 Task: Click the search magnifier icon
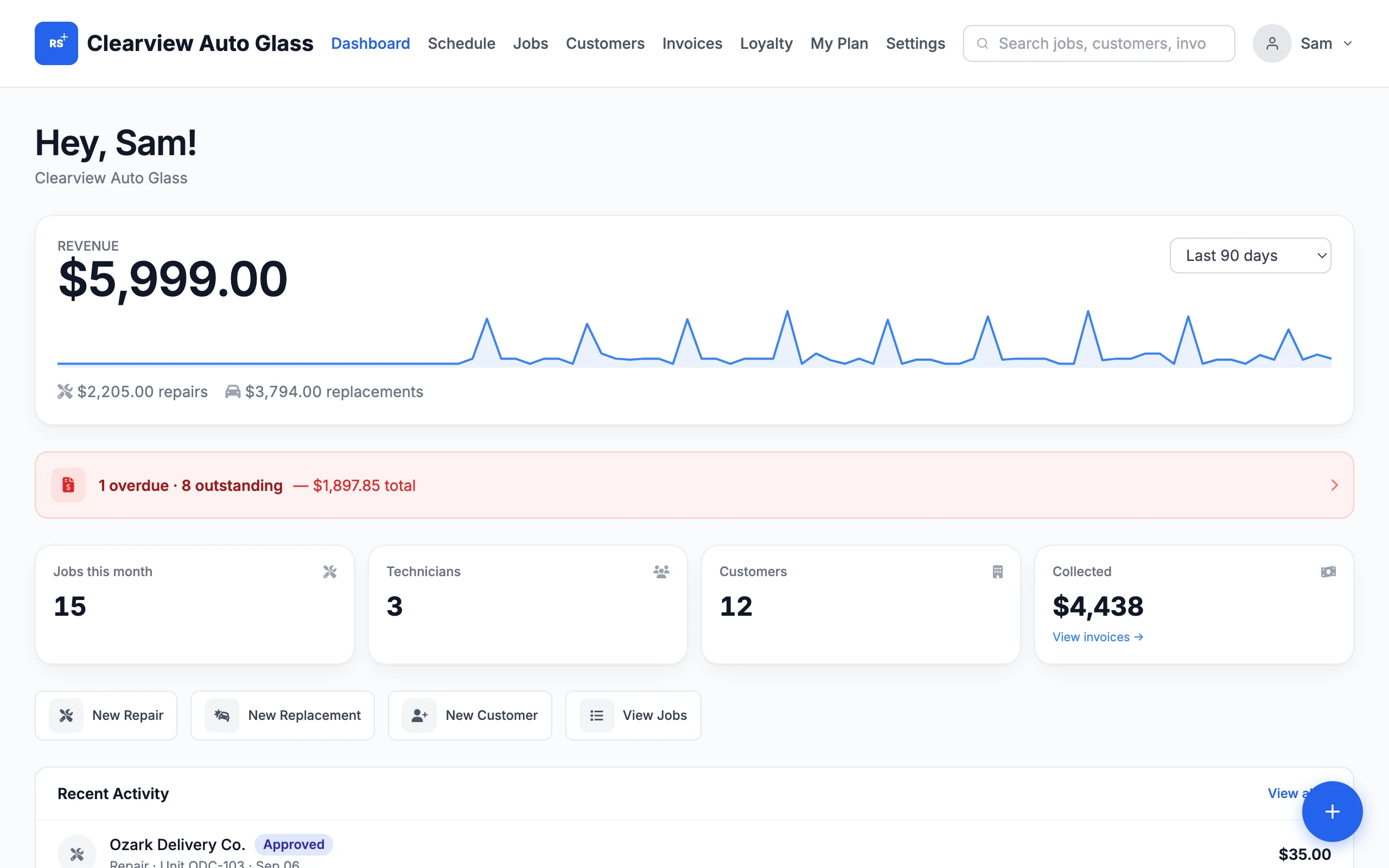(x=982, y=43)
